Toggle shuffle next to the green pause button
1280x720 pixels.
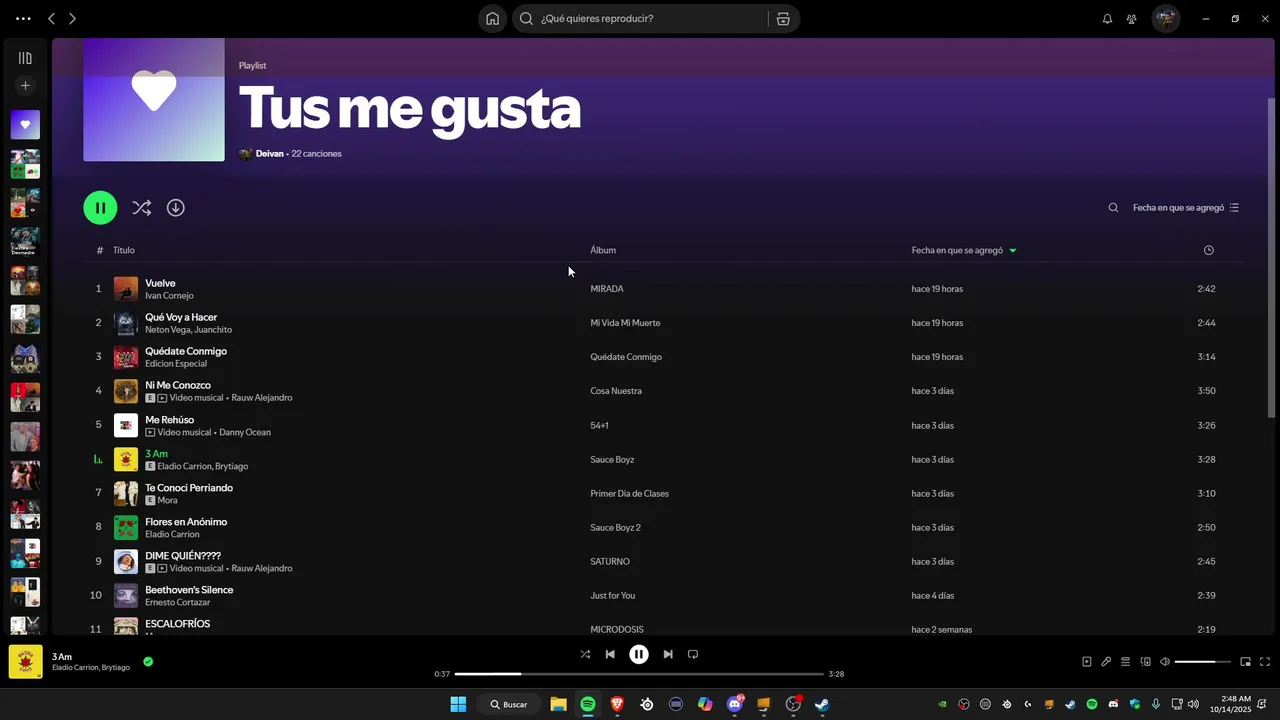(x=141, y=208)
